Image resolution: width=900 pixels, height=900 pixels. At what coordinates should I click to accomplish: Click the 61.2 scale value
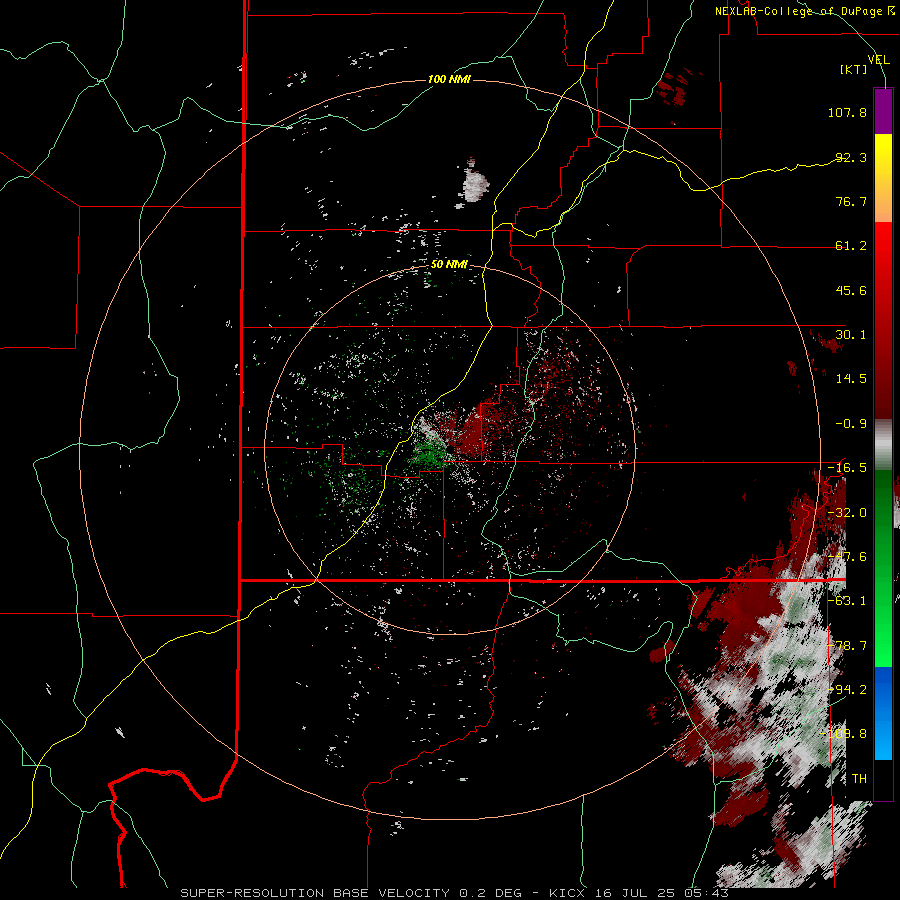[x=851, y=246]
